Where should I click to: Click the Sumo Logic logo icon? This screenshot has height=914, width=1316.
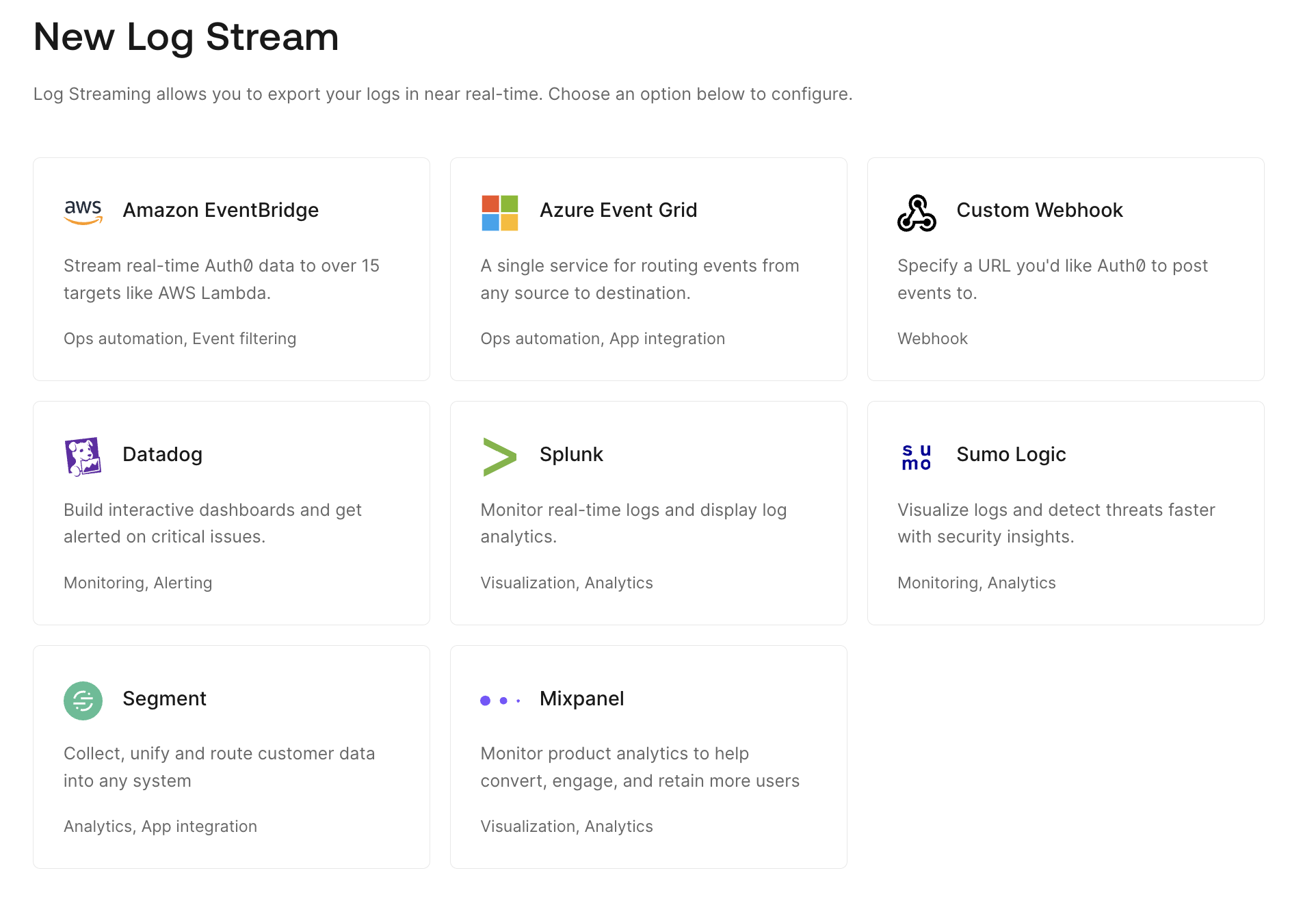[916, 455]
